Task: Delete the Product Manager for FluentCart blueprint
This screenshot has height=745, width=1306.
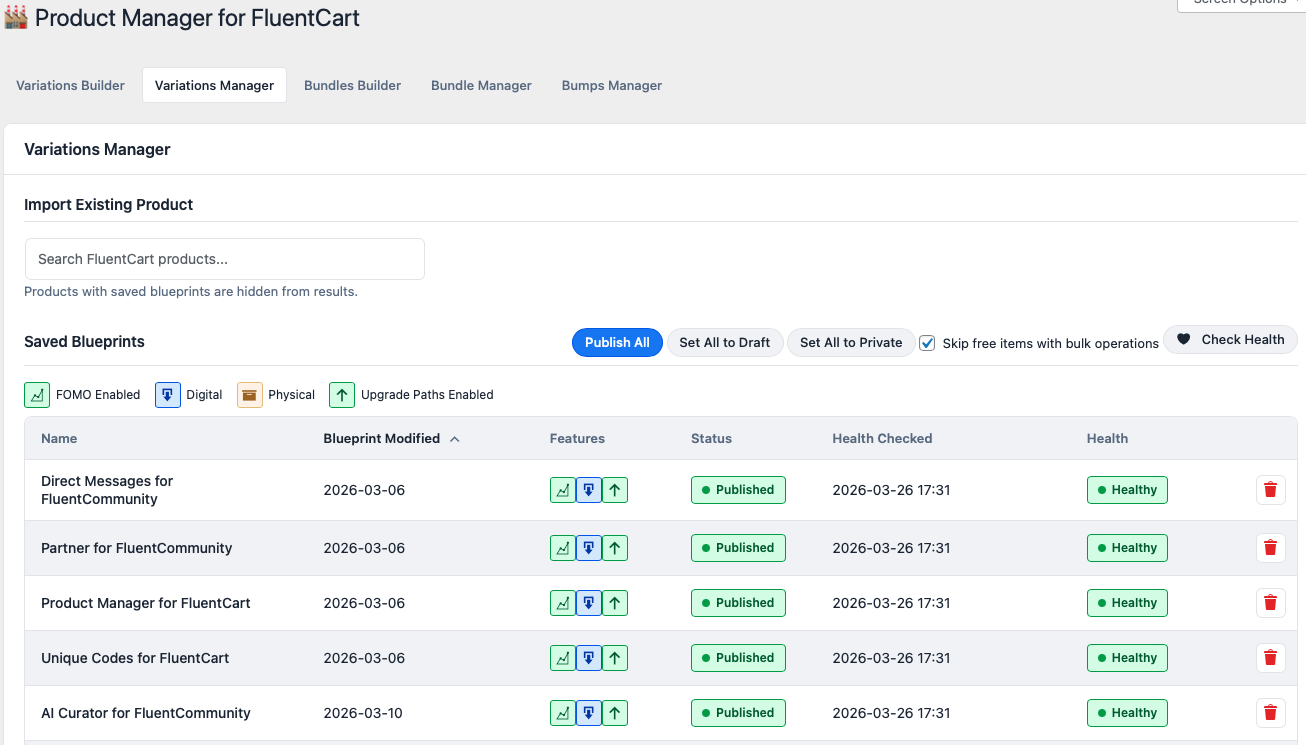Action: (1271, 603)
